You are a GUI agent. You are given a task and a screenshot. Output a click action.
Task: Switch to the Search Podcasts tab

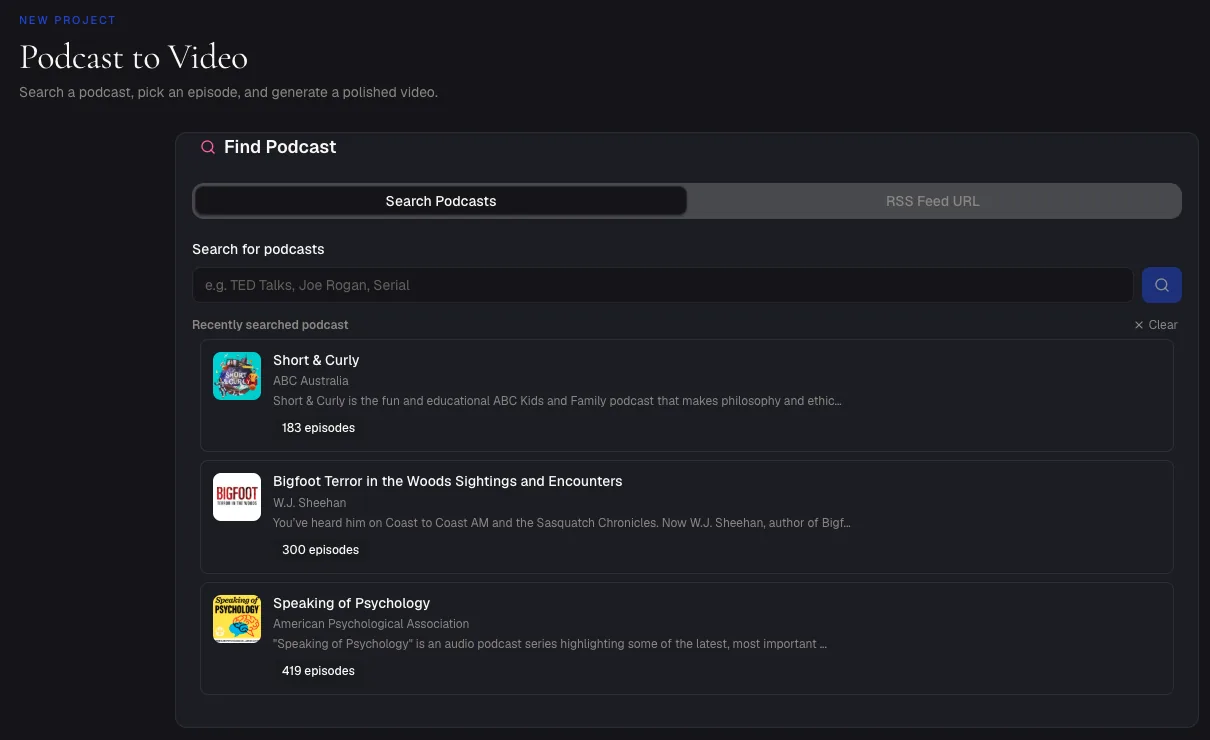click(x=441, y=201)
